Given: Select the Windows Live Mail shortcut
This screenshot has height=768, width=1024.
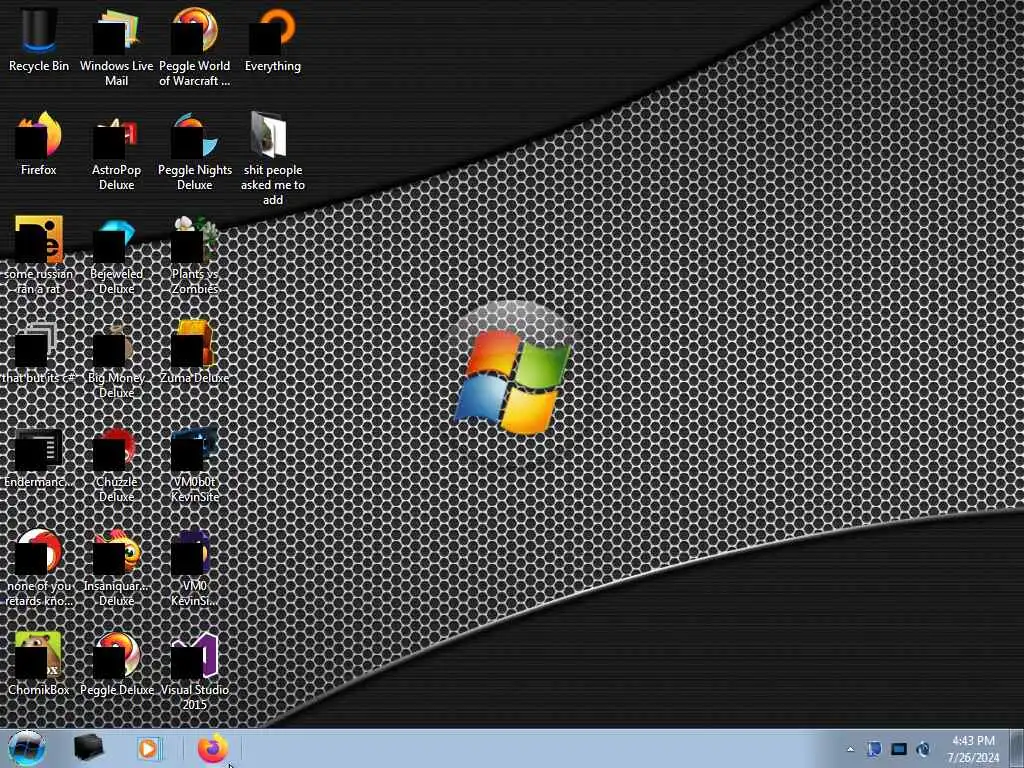Looking at the screenshot, I should pos(116,46).
